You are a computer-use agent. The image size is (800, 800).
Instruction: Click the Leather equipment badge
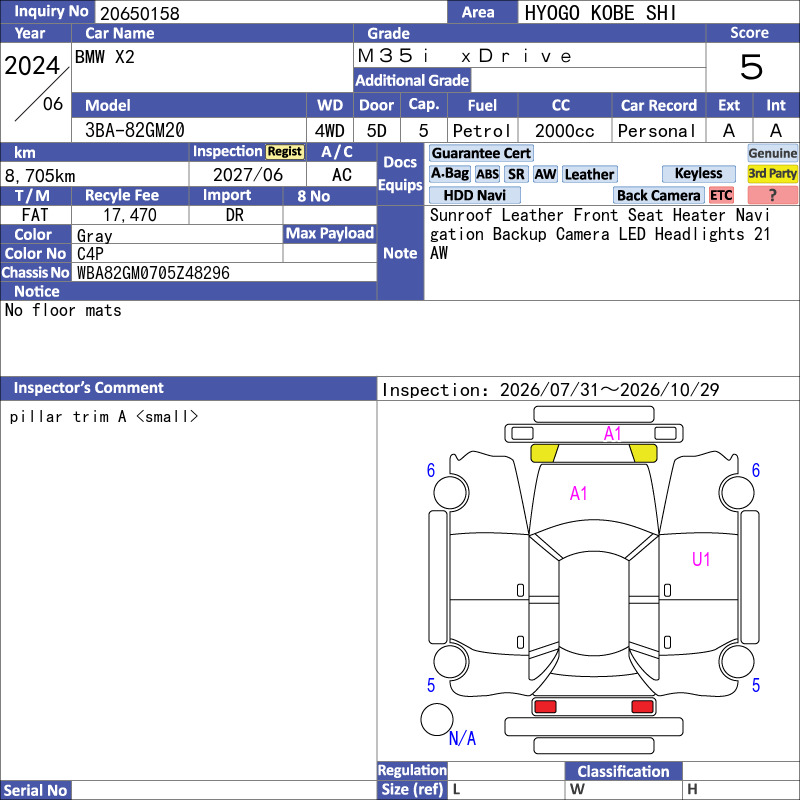tap(589, 174)
